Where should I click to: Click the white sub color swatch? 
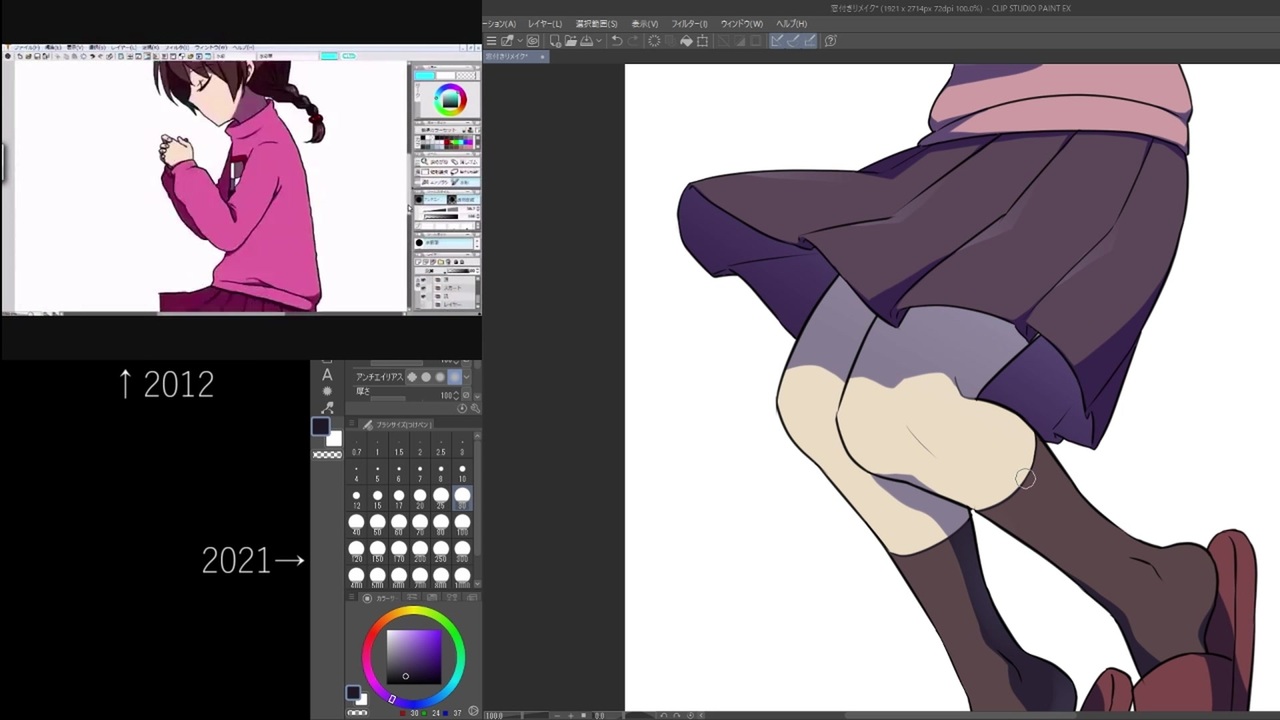[x=334, y=439]
